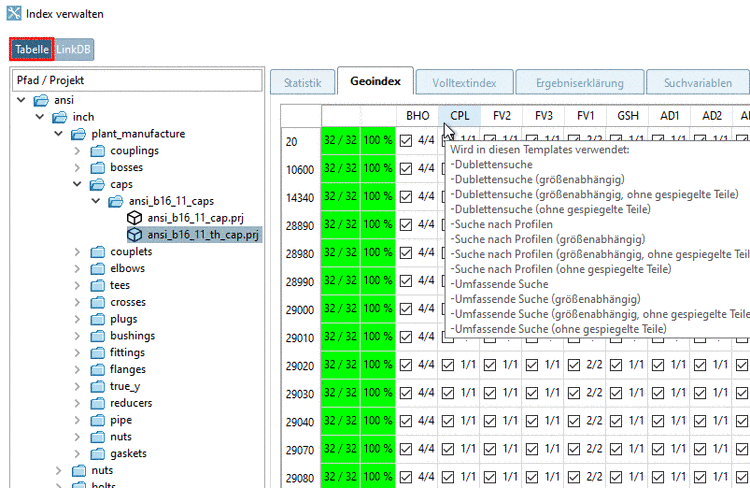Select the Tabelle mode button
Image resolution: width=750 pixels, height=488 pixels.
pos(32,50)
